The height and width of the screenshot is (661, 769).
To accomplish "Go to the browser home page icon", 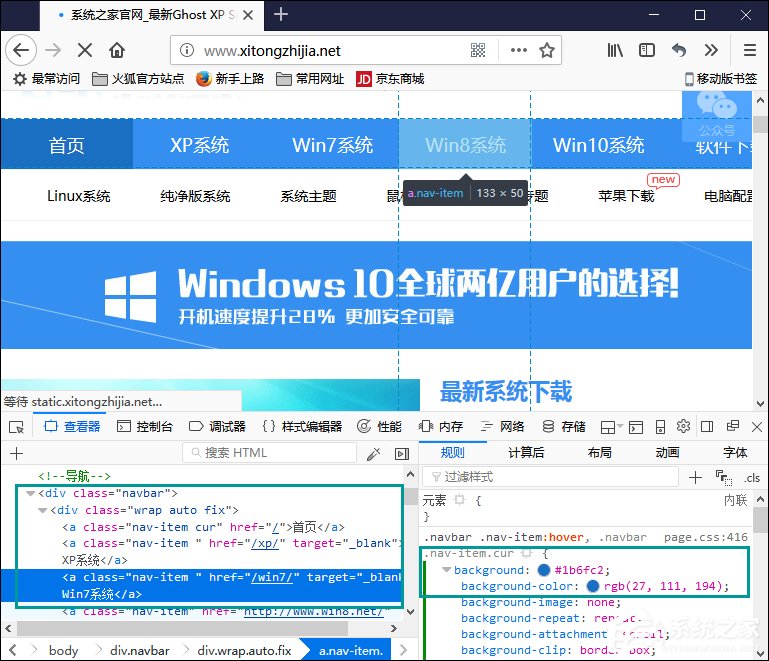I will (x=117, y=50).
